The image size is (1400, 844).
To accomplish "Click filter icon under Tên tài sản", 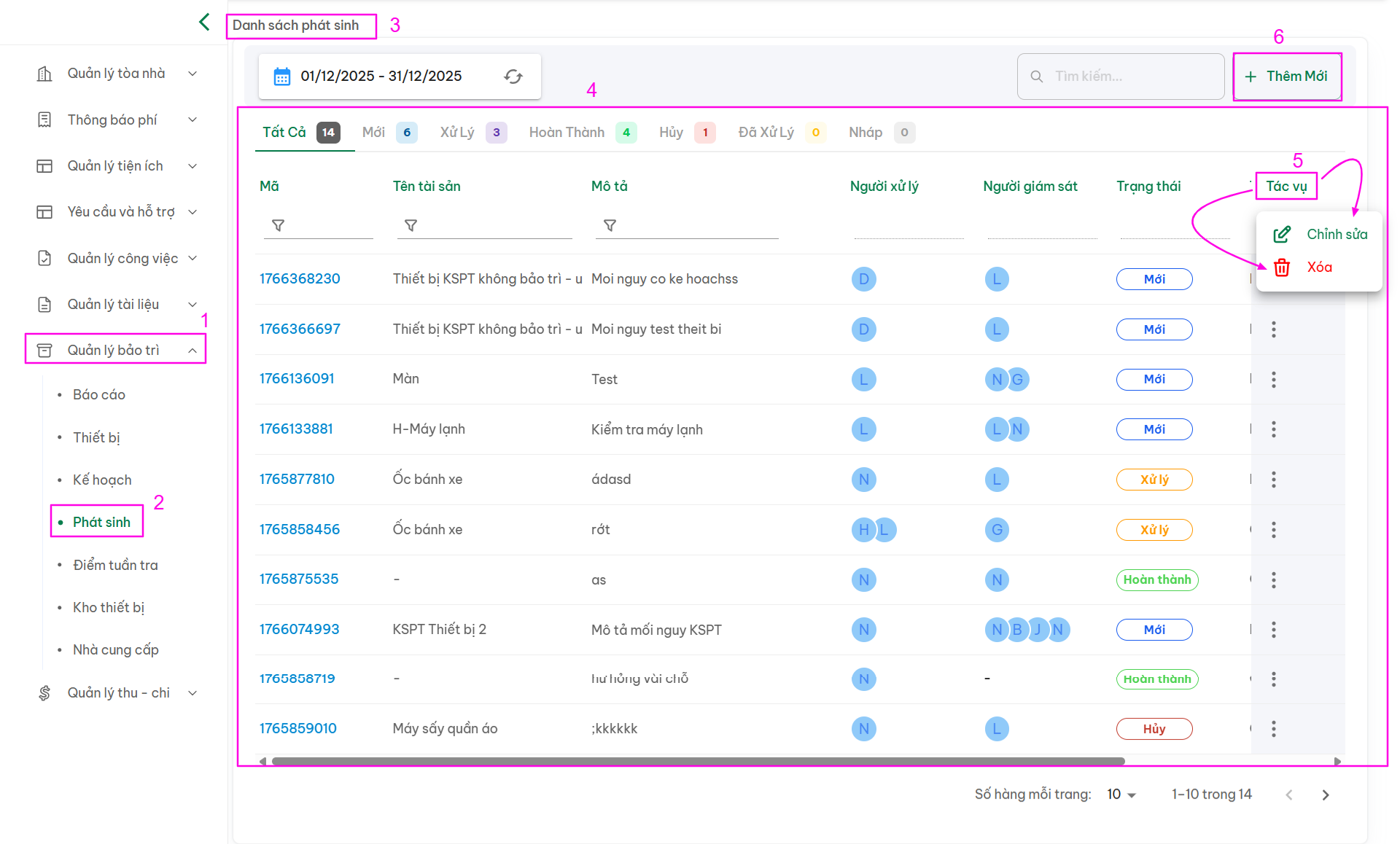I will coord(411,226).
